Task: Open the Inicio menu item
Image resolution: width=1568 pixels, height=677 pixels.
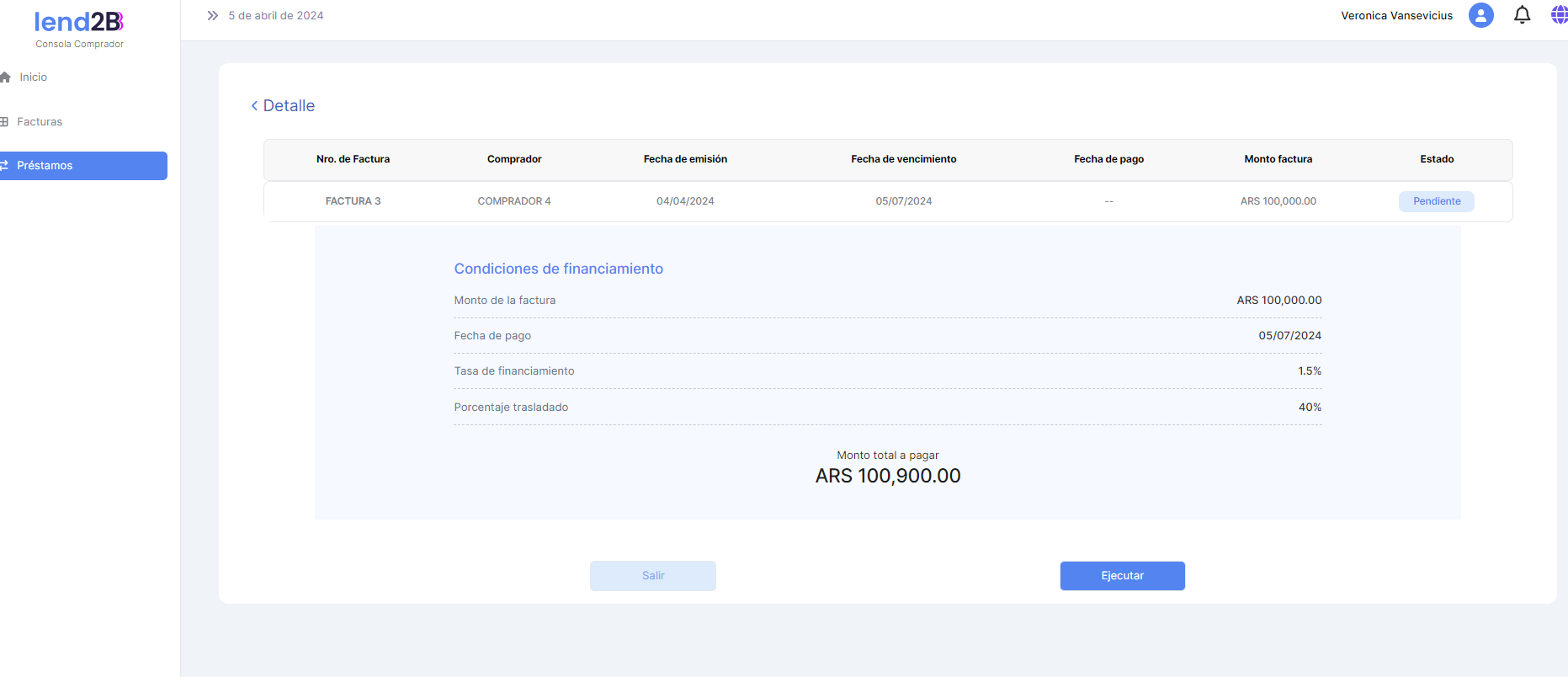Action: point(34,77)
